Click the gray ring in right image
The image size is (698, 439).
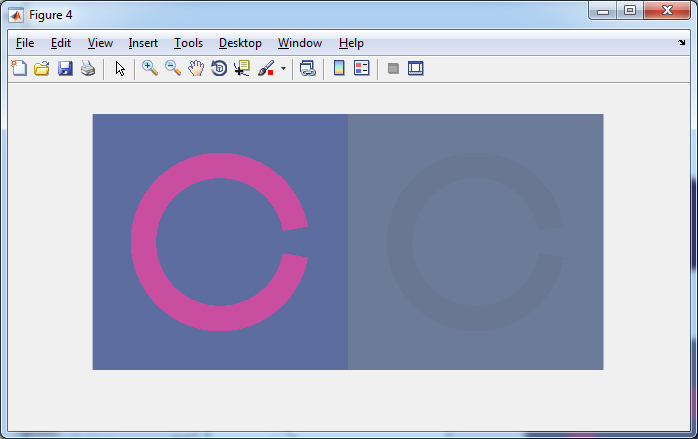399,242
